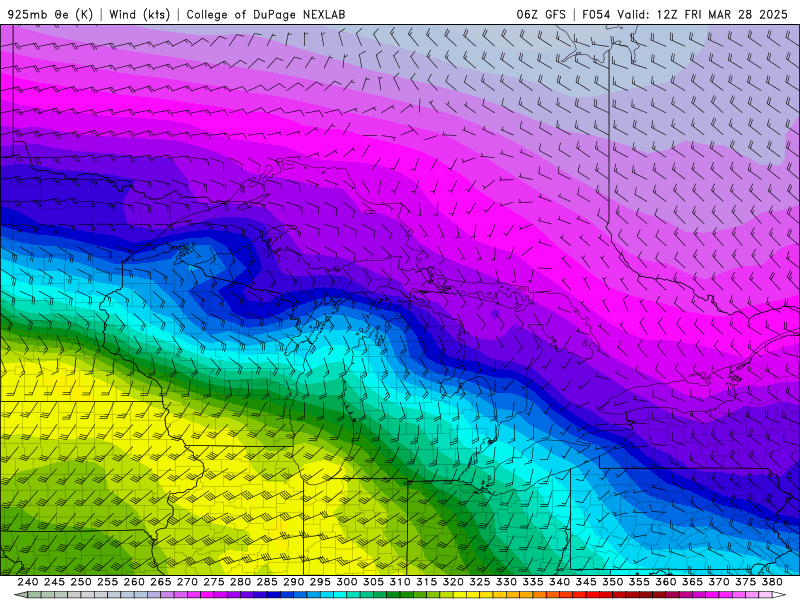The height and width of the screenshot is (600, 800).
Task: Select the 255 value on the legend
Action: pos(107,582)
